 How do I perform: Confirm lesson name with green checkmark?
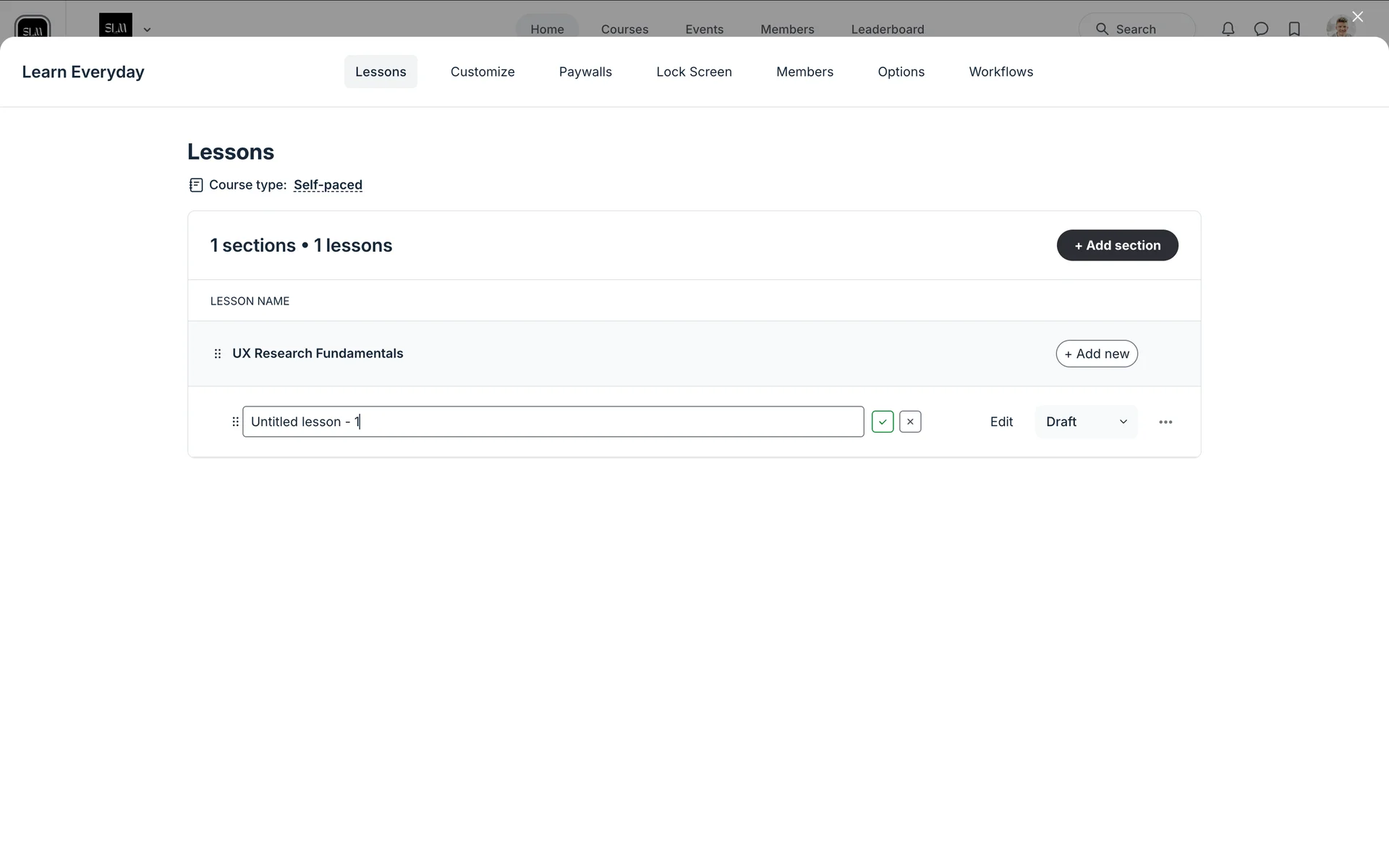(883, 422)
